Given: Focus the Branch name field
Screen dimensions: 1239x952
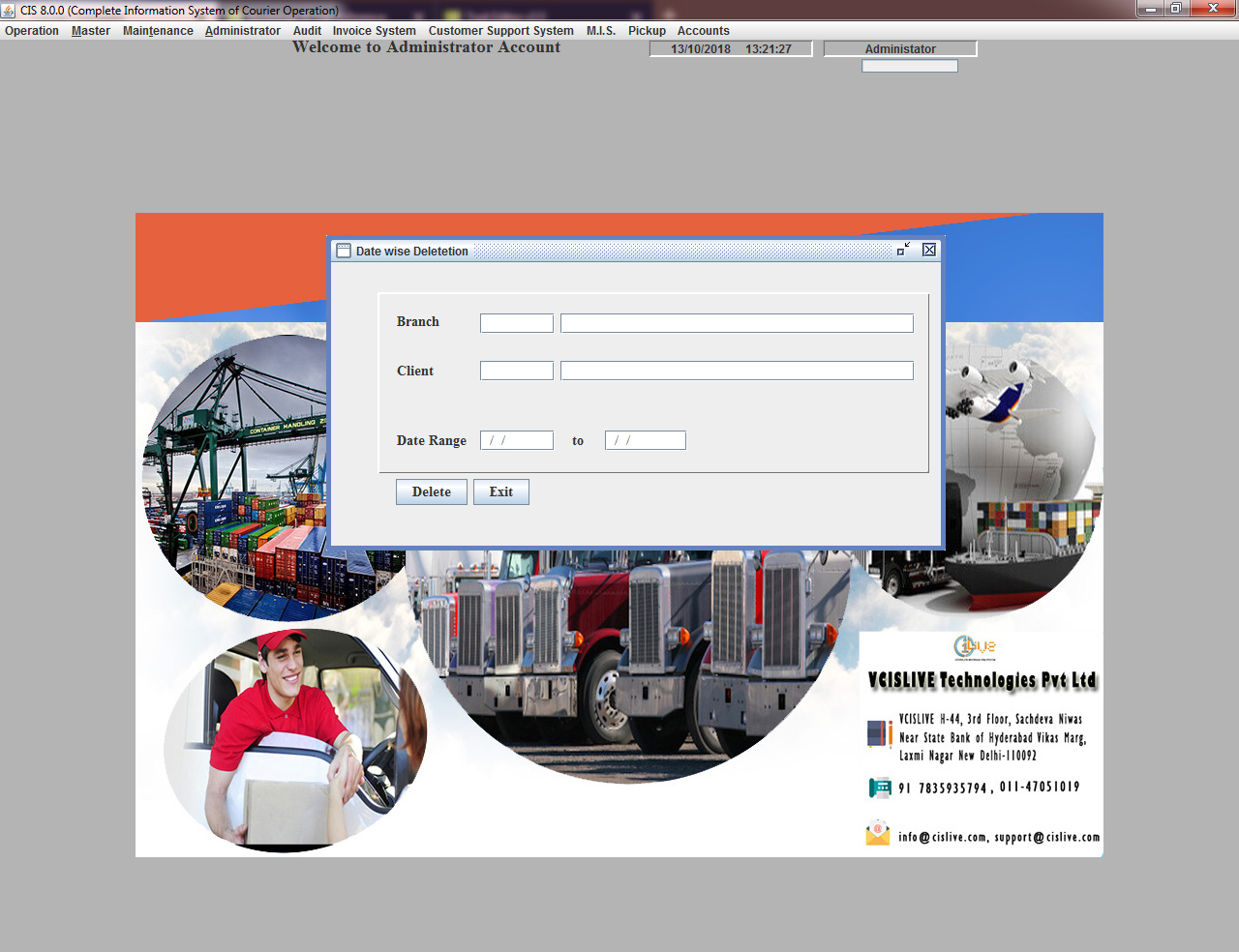Looking at the screenshot, I should pos(737,323).
